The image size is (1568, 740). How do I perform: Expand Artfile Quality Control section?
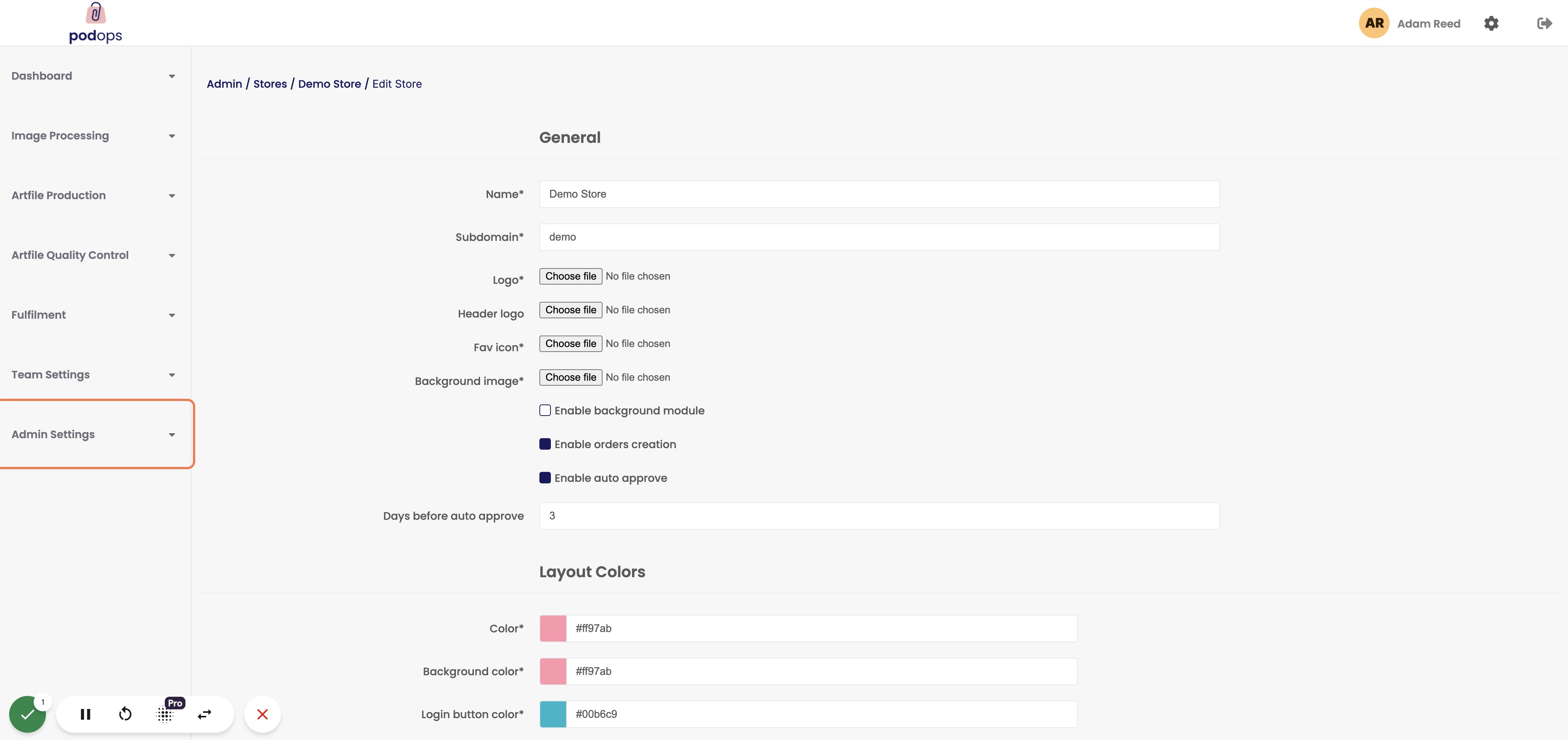click(x=95, y=255)
